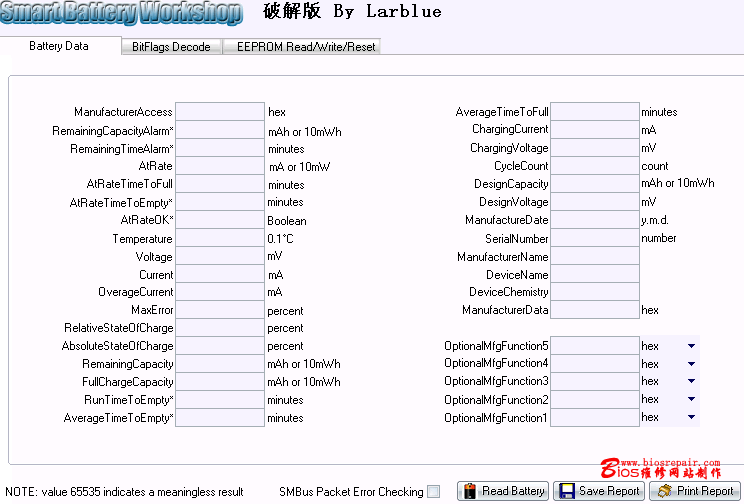744x504 pixels.
Task: Click the AbsoluteStateOfCharge field
Action: [x=220, y=346]
